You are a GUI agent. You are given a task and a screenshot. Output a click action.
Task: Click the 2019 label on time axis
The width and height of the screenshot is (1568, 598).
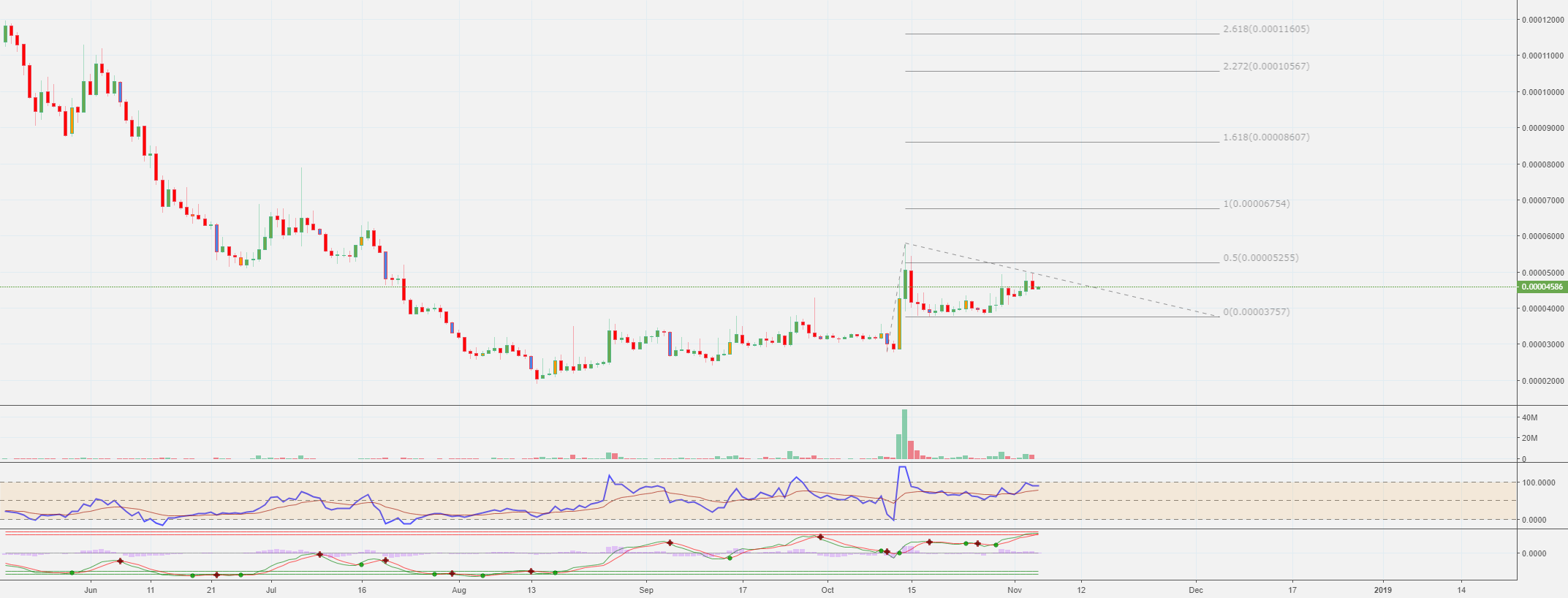1383,590
